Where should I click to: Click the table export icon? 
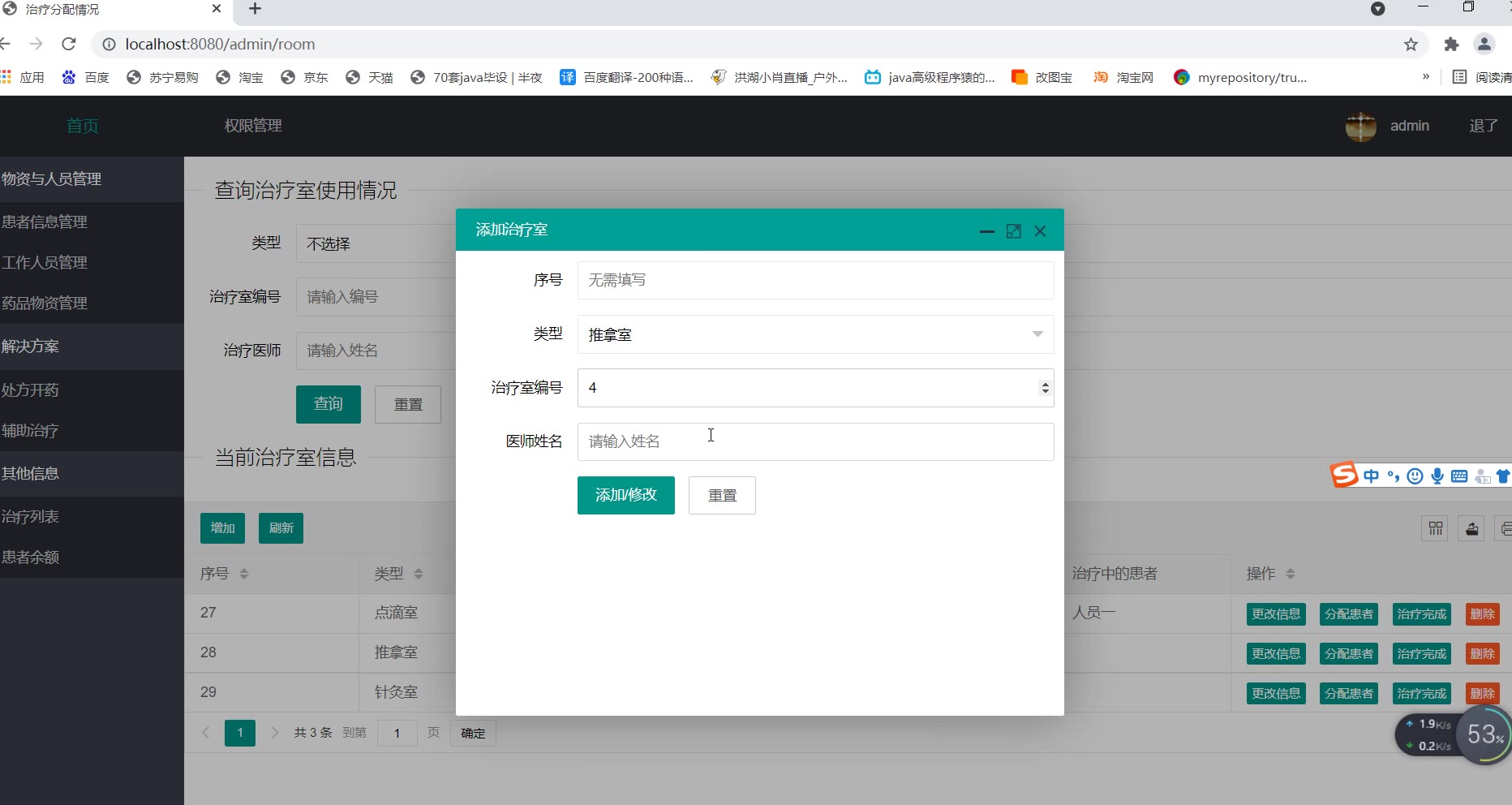(1471, 528)
